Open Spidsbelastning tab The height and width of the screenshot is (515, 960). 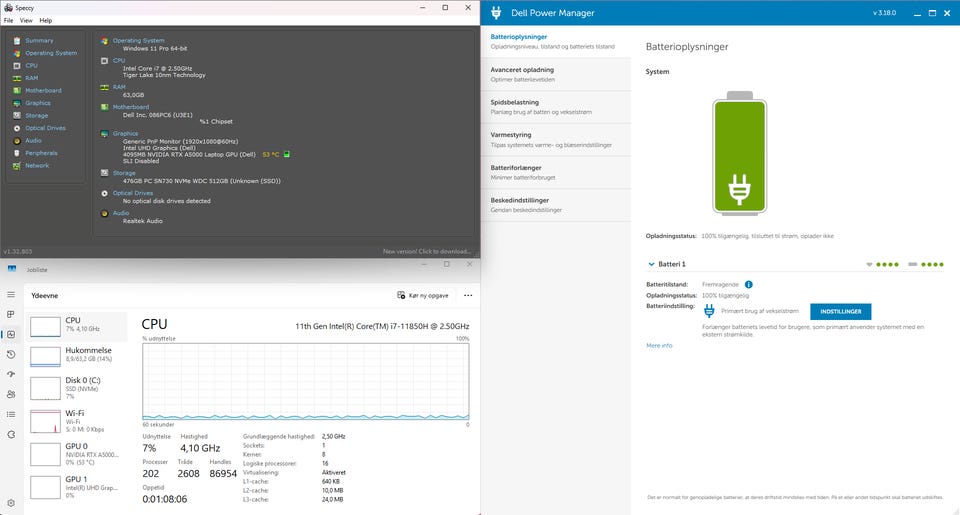click(x=555, y=107)
